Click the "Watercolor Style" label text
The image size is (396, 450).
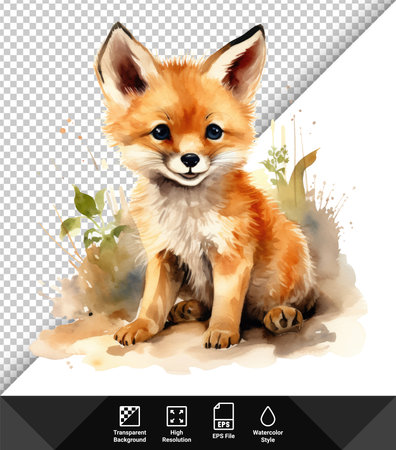click(x=268, y=436)
